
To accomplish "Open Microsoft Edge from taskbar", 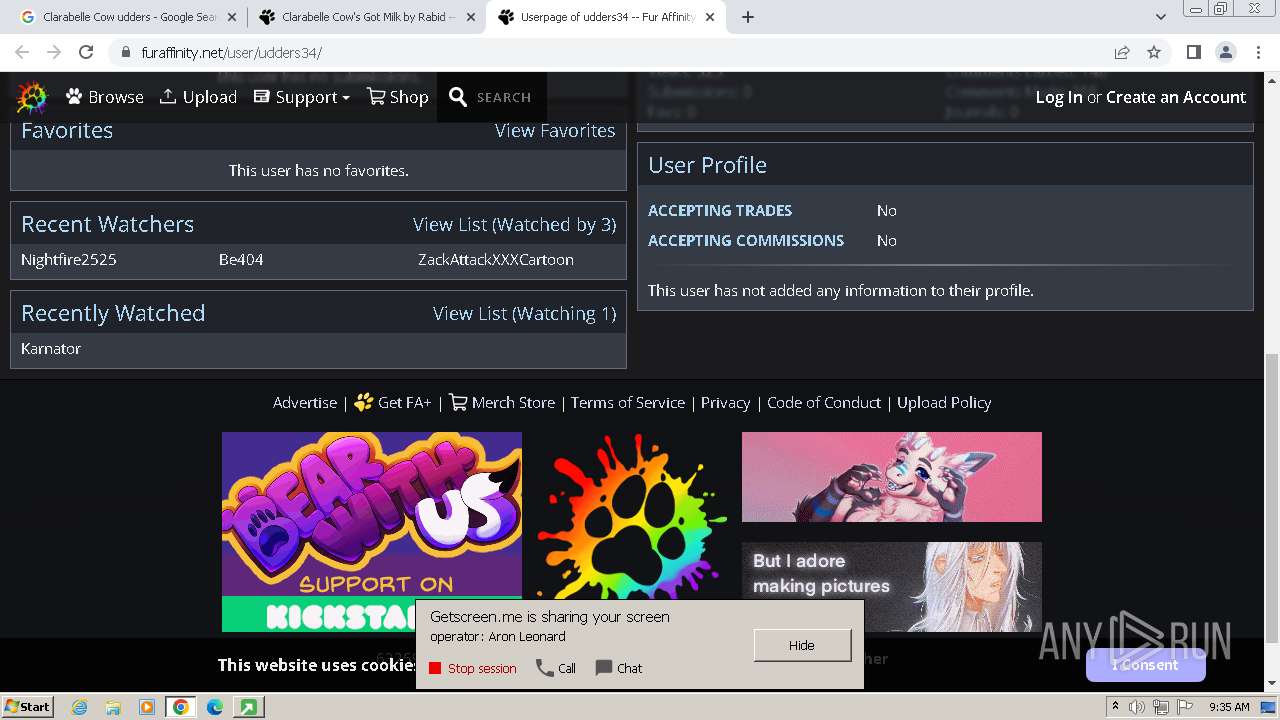I will coord(214,707).
